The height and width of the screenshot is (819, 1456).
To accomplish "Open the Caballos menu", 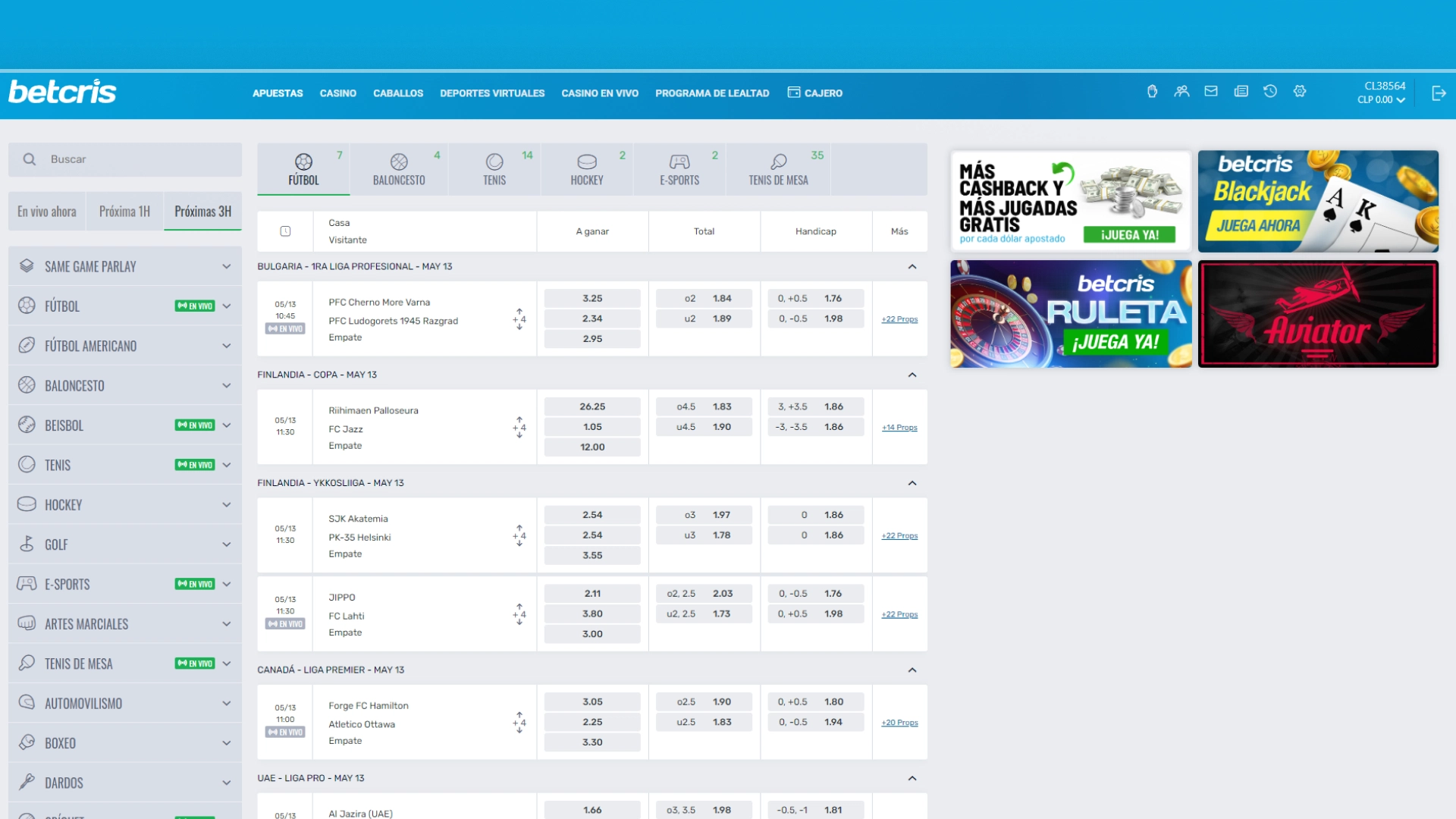I will (x=398, y=93).
